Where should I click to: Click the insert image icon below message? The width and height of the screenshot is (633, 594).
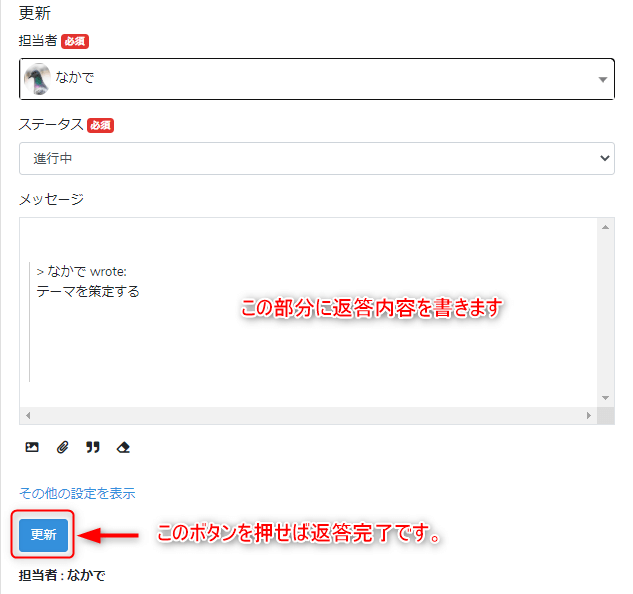coord(32,447)
